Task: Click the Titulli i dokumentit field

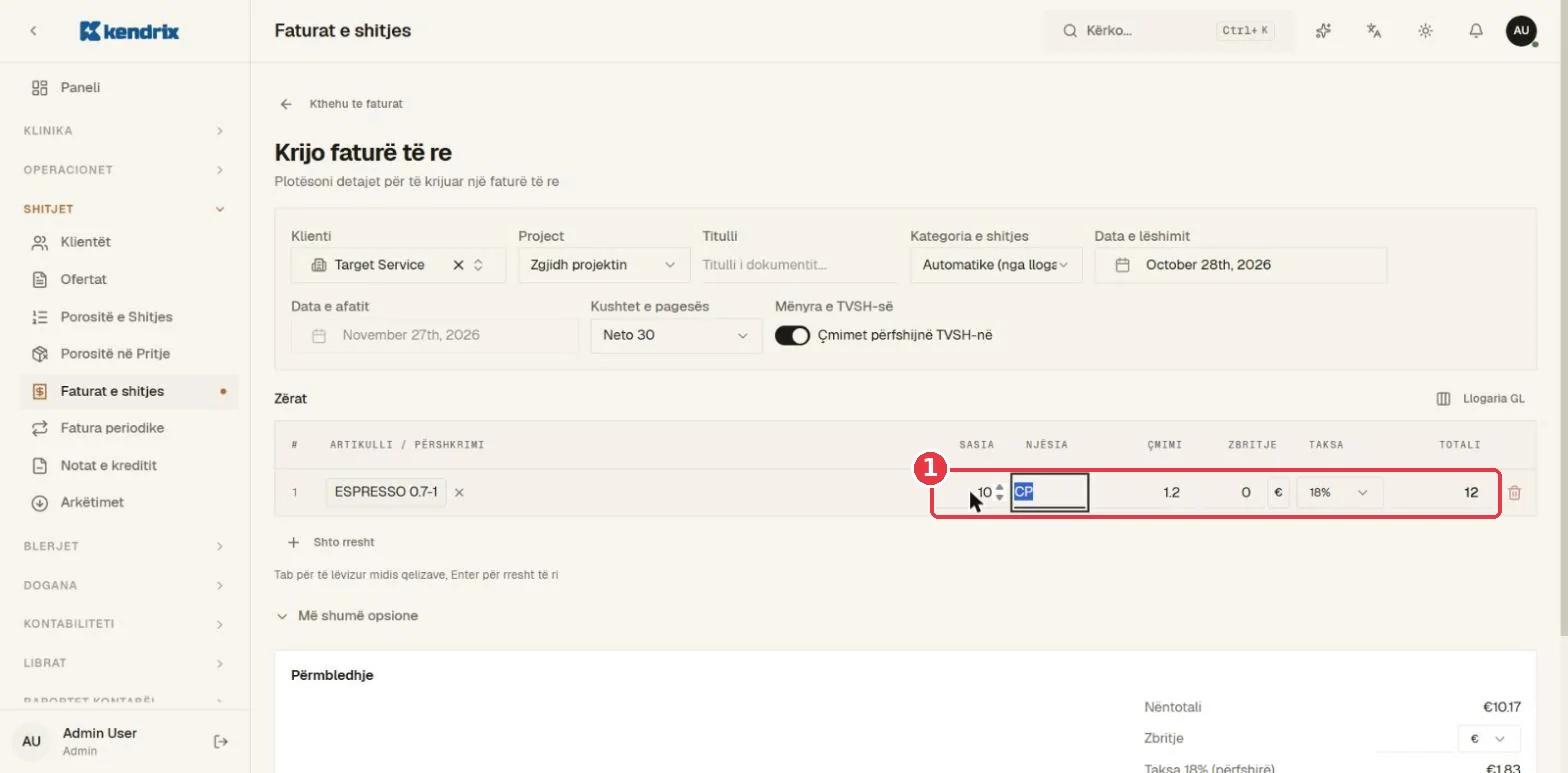Action: (x=798, y=265)
